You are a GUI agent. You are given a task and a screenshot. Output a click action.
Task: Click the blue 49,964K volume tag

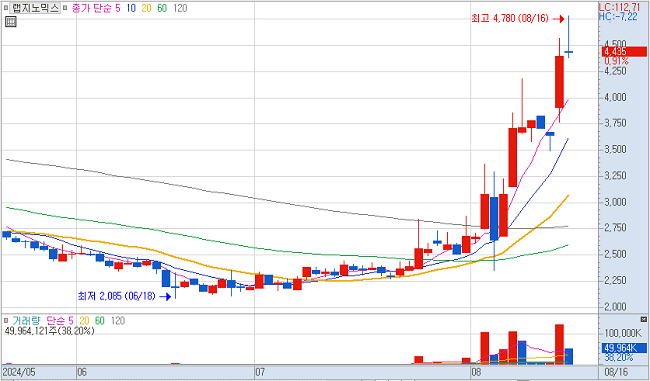[x=624, y=347]
